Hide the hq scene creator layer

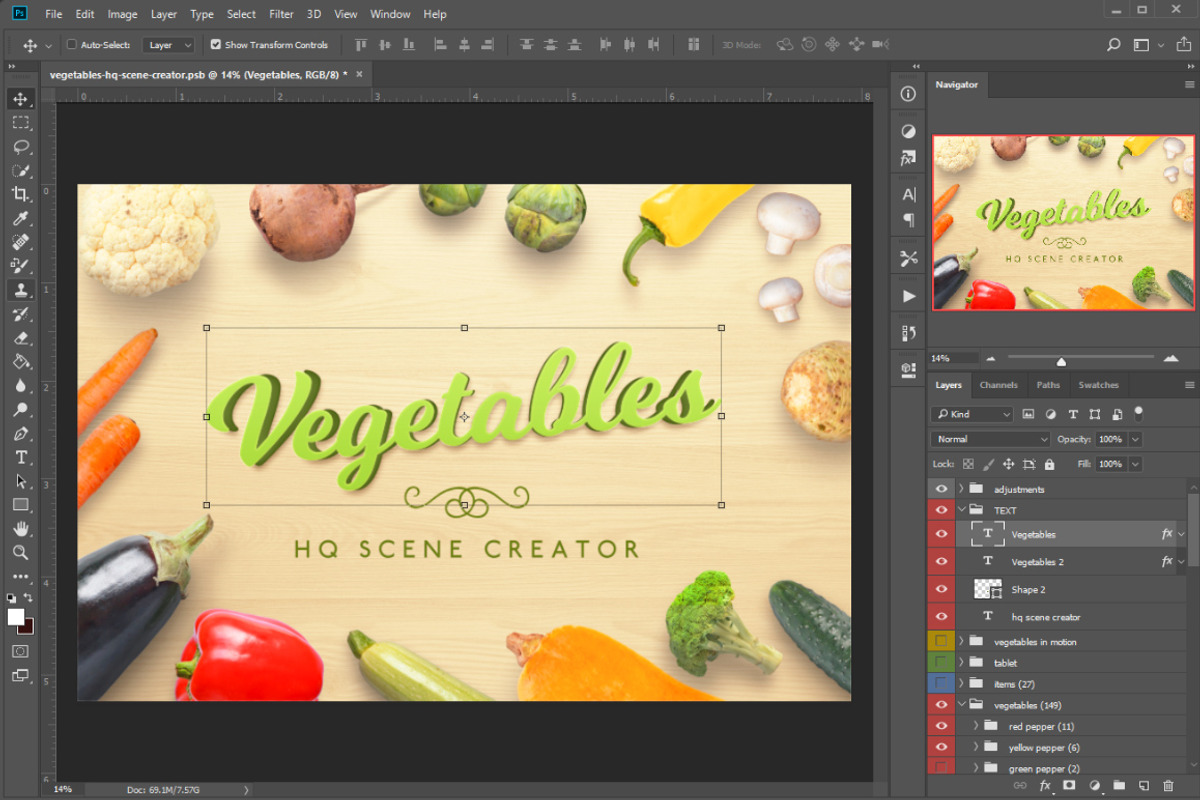point(941,617)
